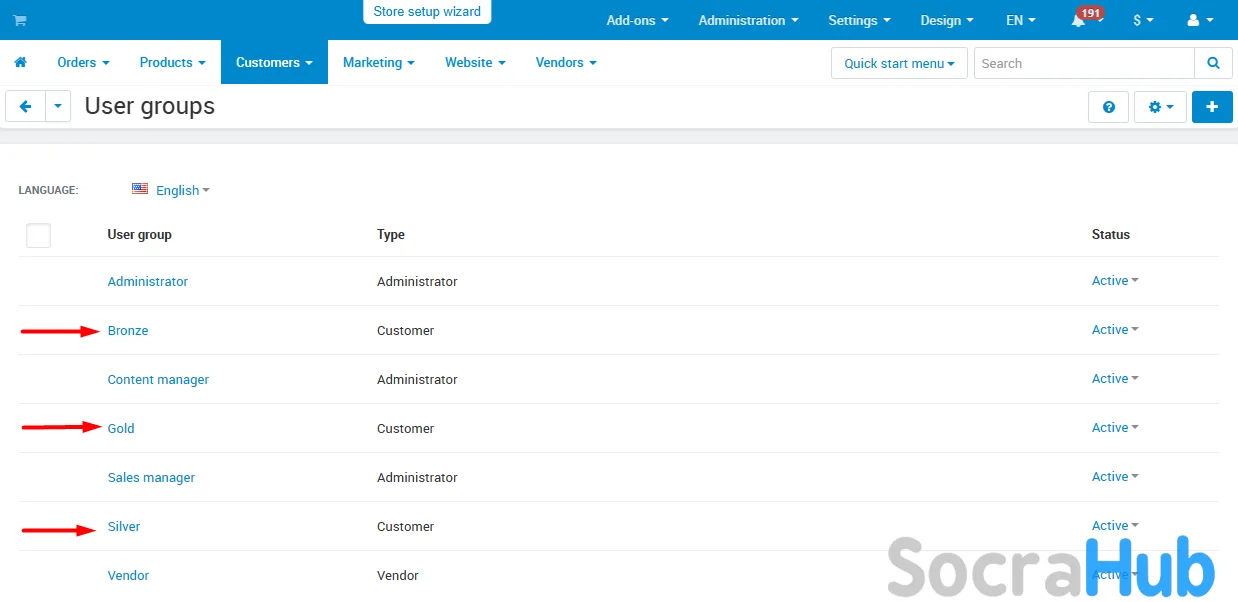This screenshot has width=1238, height=602.
Task: Open the user account profile icon menu
Action: pyautogui.click(x=1198, y=20)
